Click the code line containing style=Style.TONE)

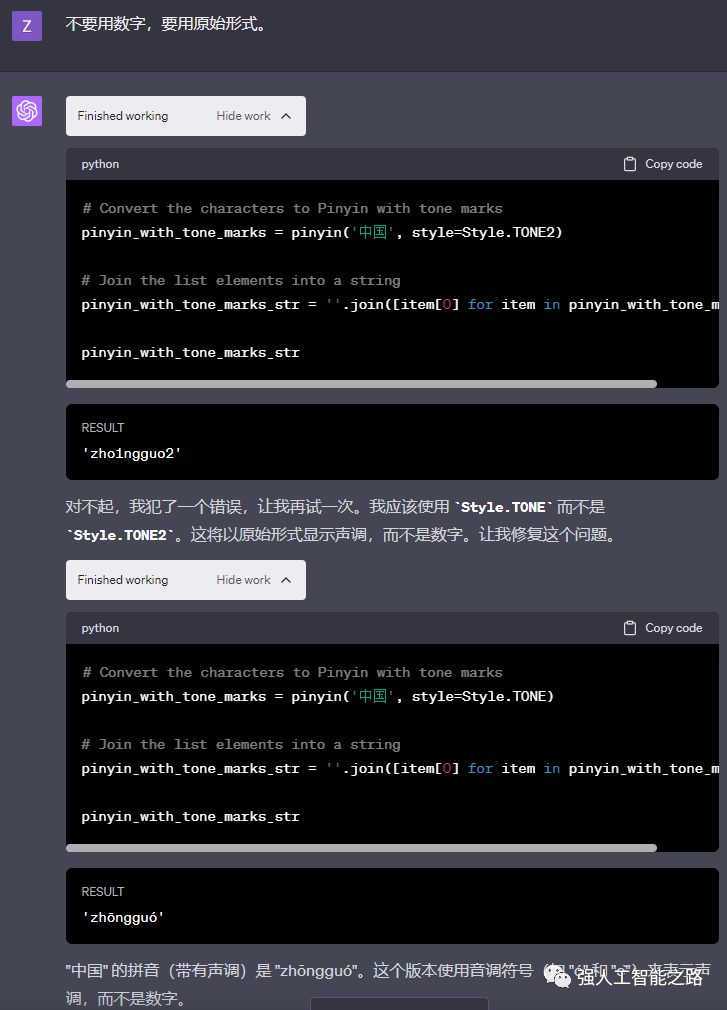pos(317,696)
